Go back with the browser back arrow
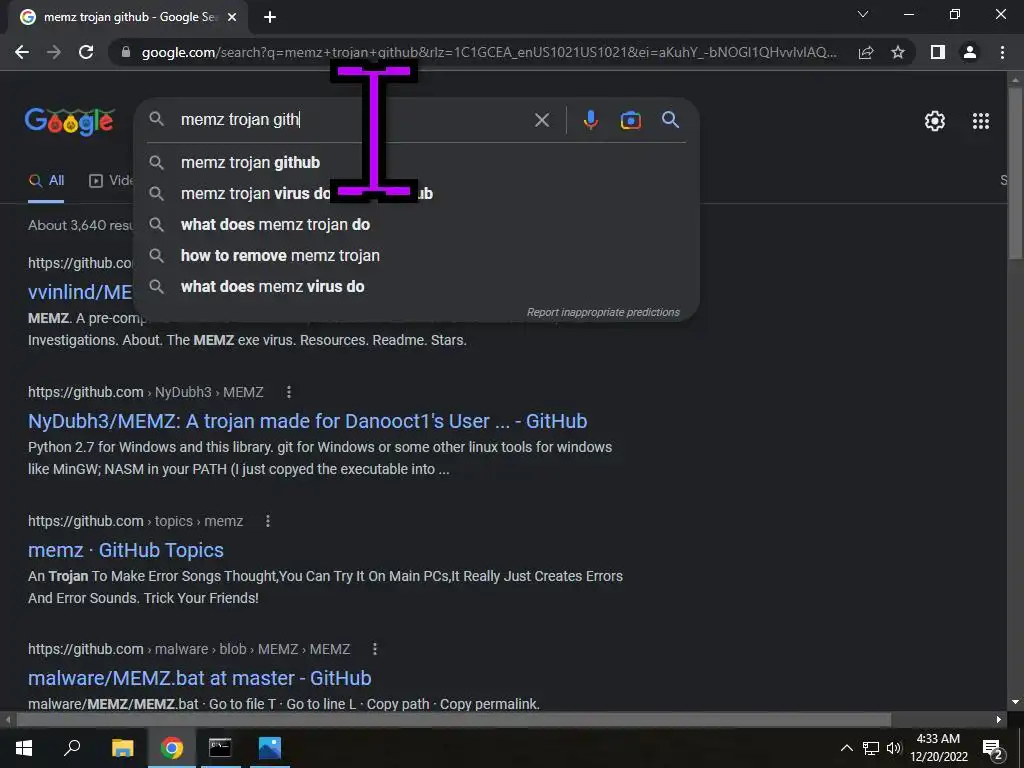This screenshot has width=1024, height=768. pyautogui.click(x=22, y=52)
